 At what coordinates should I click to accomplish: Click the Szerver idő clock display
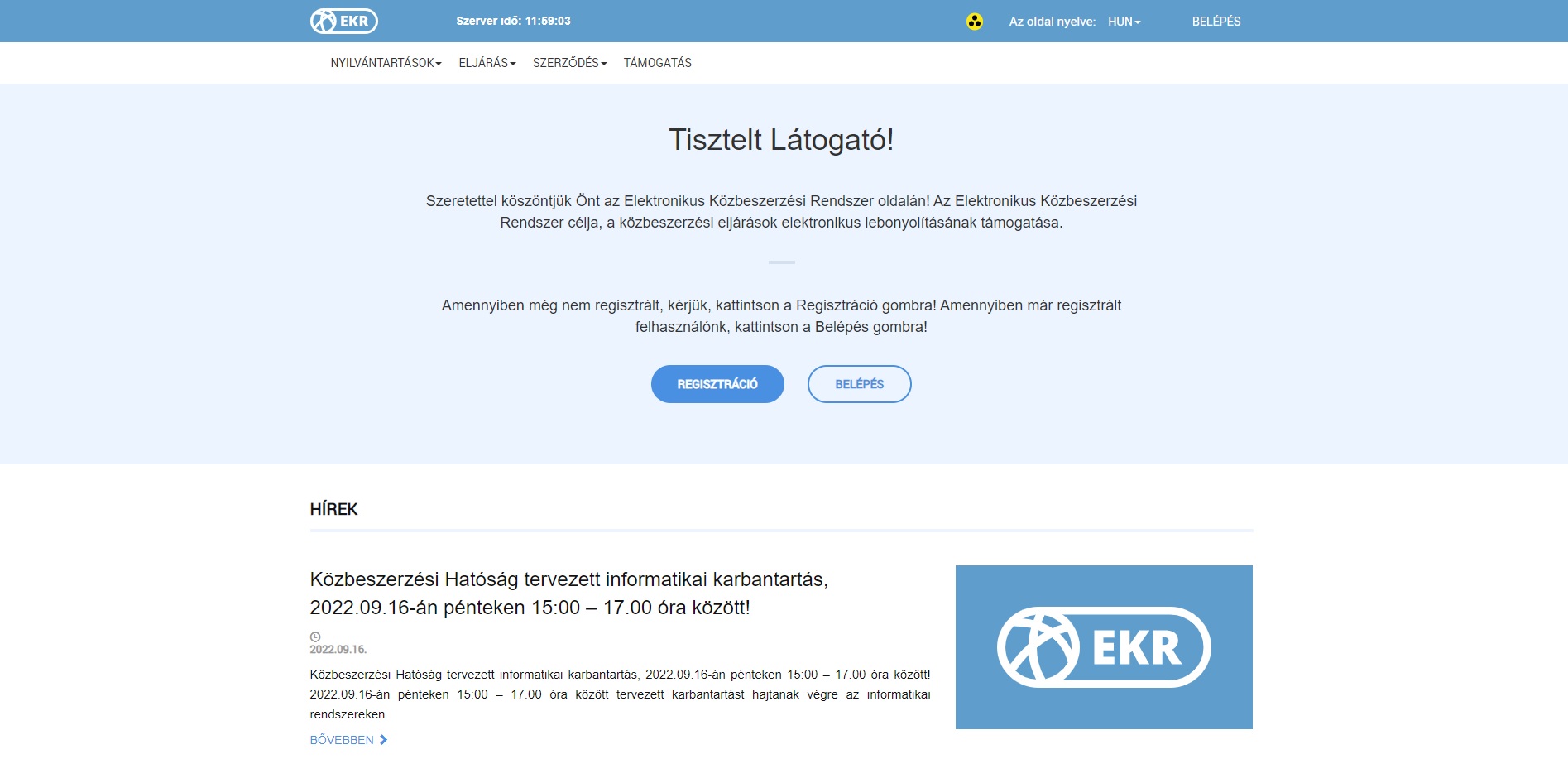[x=513, y=22]
